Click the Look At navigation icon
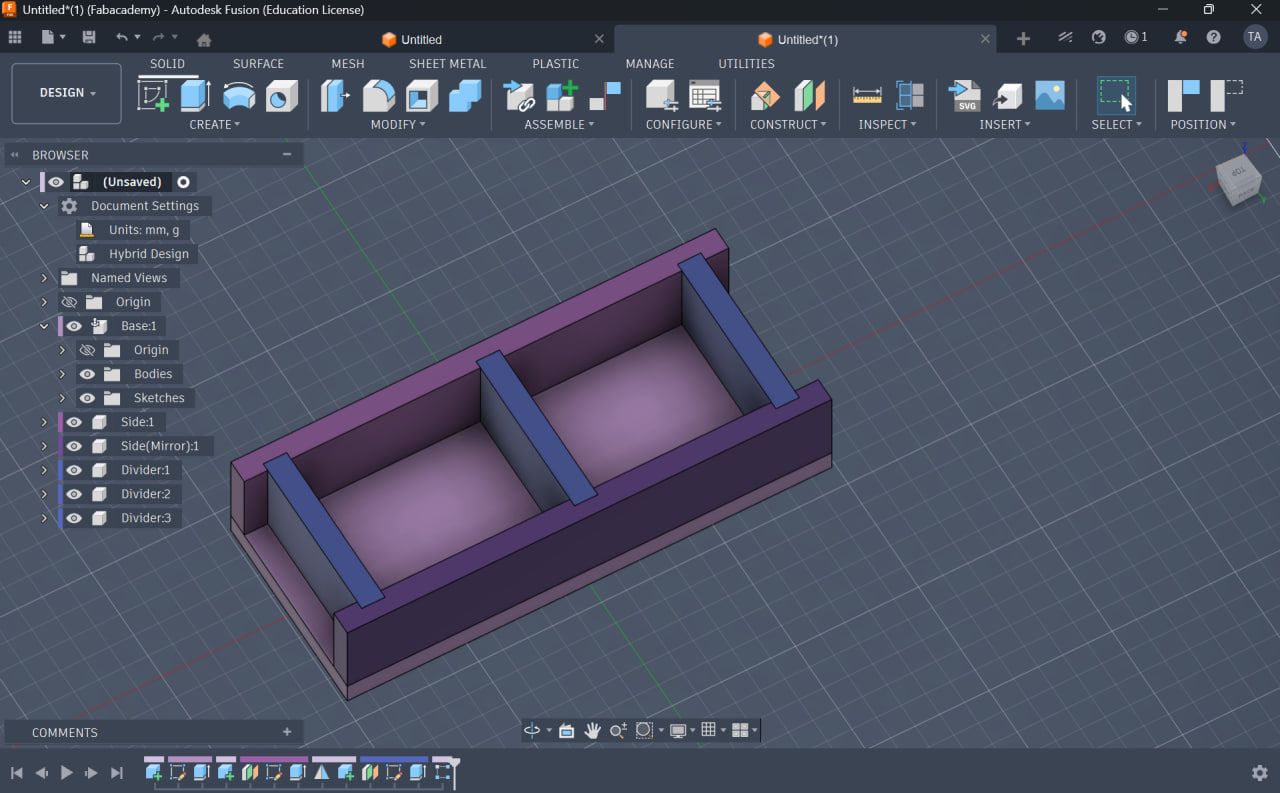 point(566,730)
